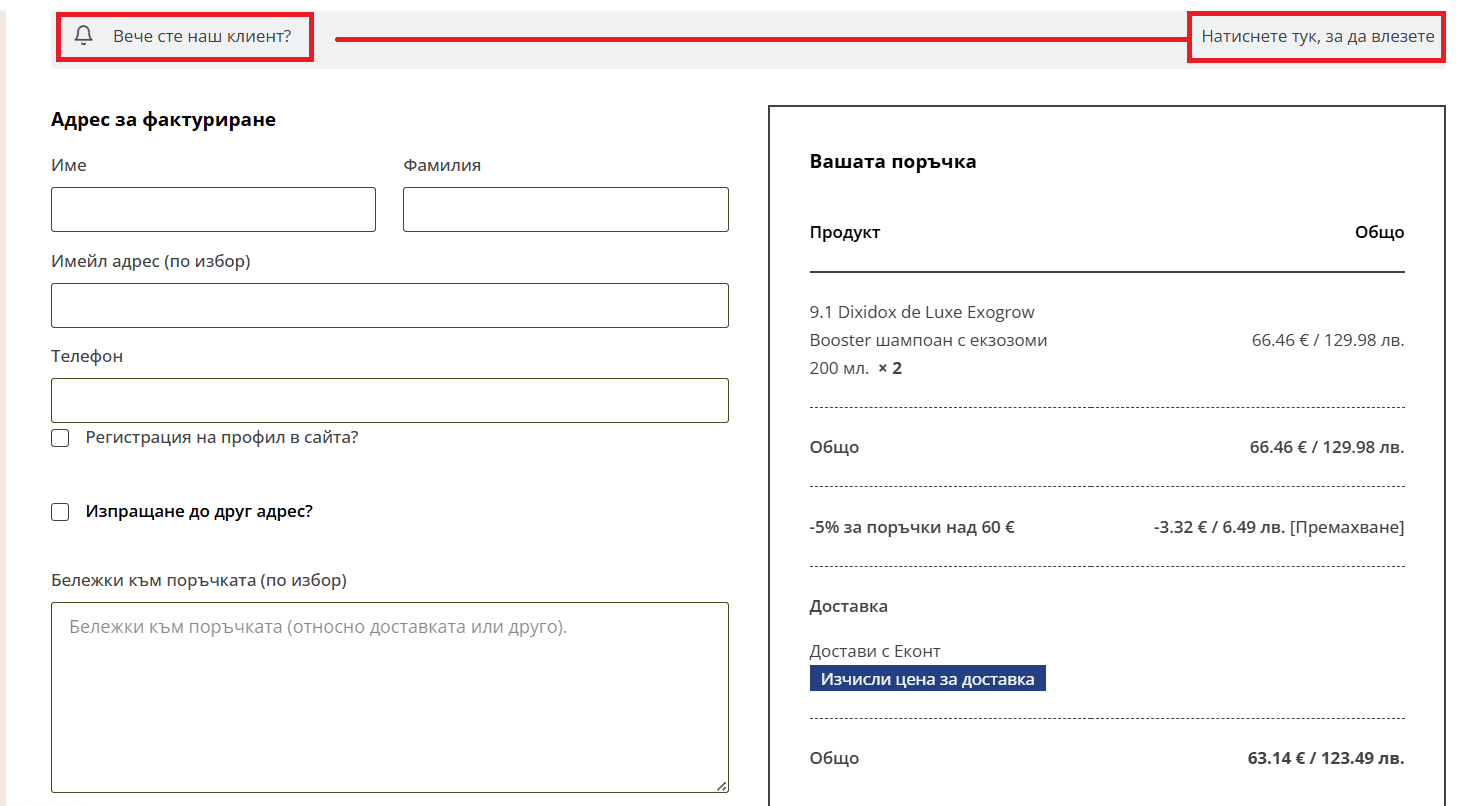This screenshot has width=1483, height=806.
Task: Check Изпращане до друг адрес checkbox
Action: 60,512
